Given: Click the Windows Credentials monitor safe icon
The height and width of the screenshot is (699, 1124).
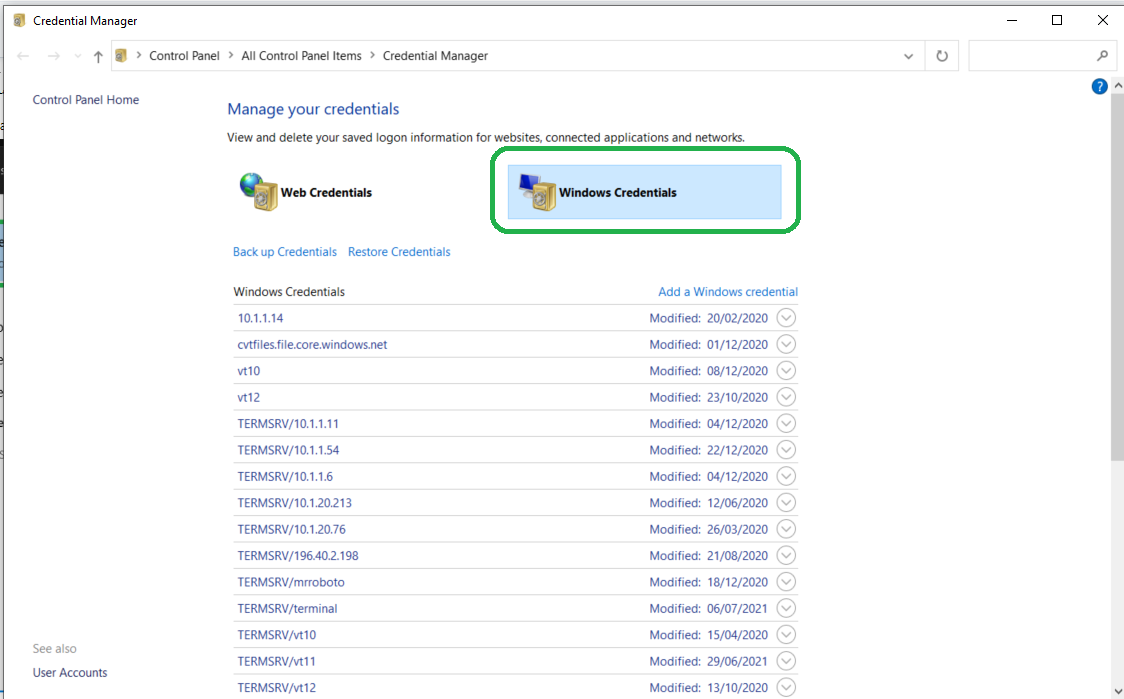Looking at the screenshot, I should click(x=538, y=192).
